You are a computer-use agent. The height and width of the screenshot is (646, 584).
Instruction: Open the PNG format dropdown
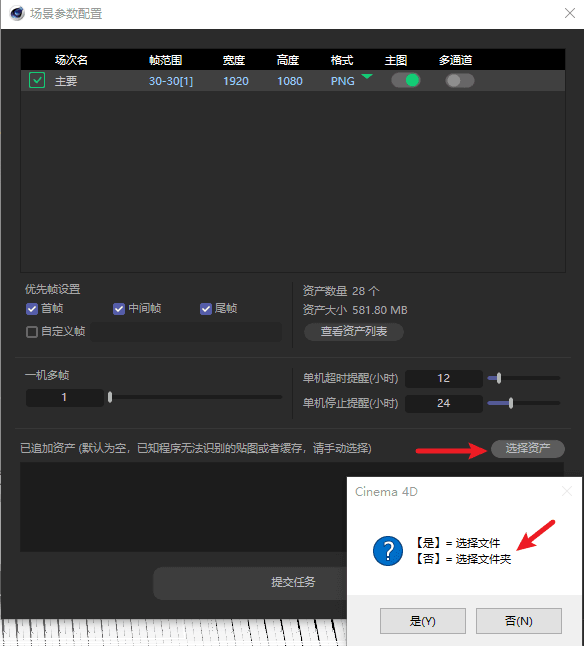point(367,77)
